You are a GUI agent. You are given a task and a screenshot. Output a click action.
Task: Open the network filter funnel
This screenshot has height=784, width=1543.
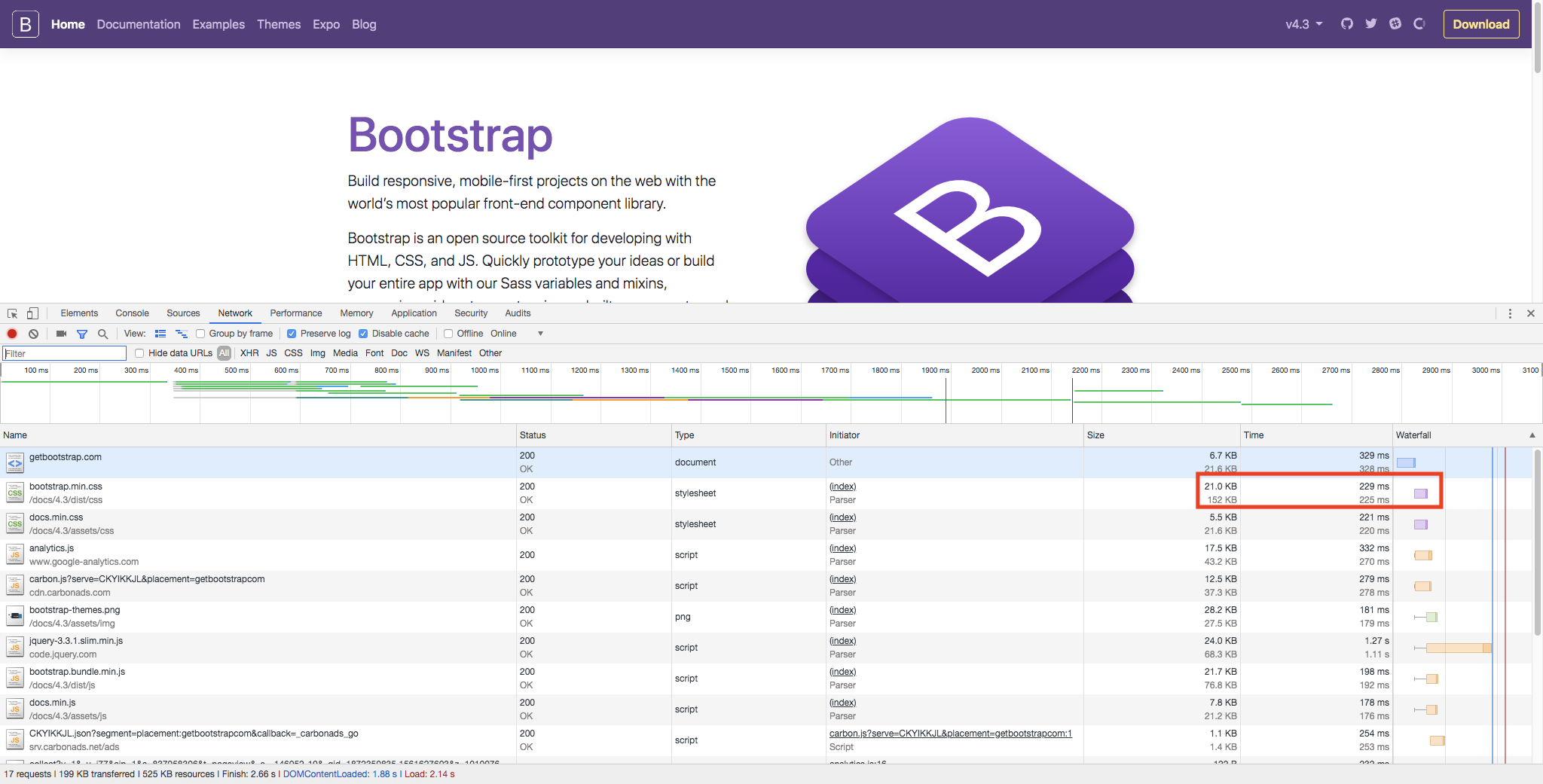(x=83, y=334)
